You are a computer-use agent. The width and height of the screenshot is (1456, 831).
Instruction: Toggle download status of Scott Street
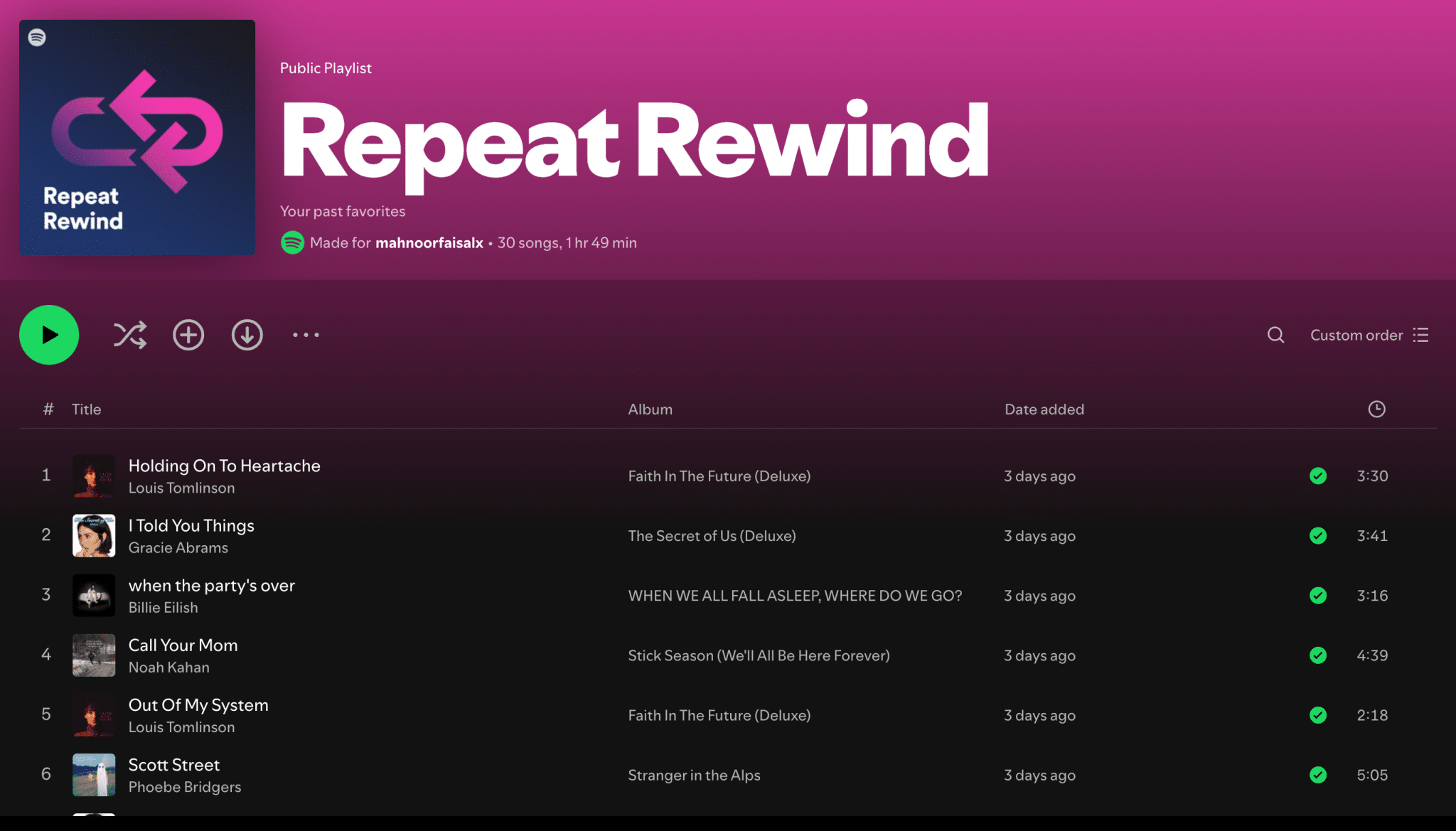pyautogui.click(x=1318, y=775)
